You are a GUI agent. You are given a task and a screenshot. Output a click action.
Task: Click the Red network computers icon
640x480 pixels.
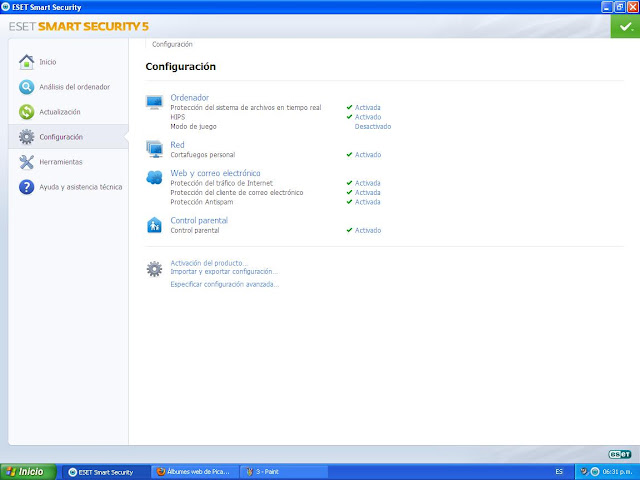pos(154,149)
